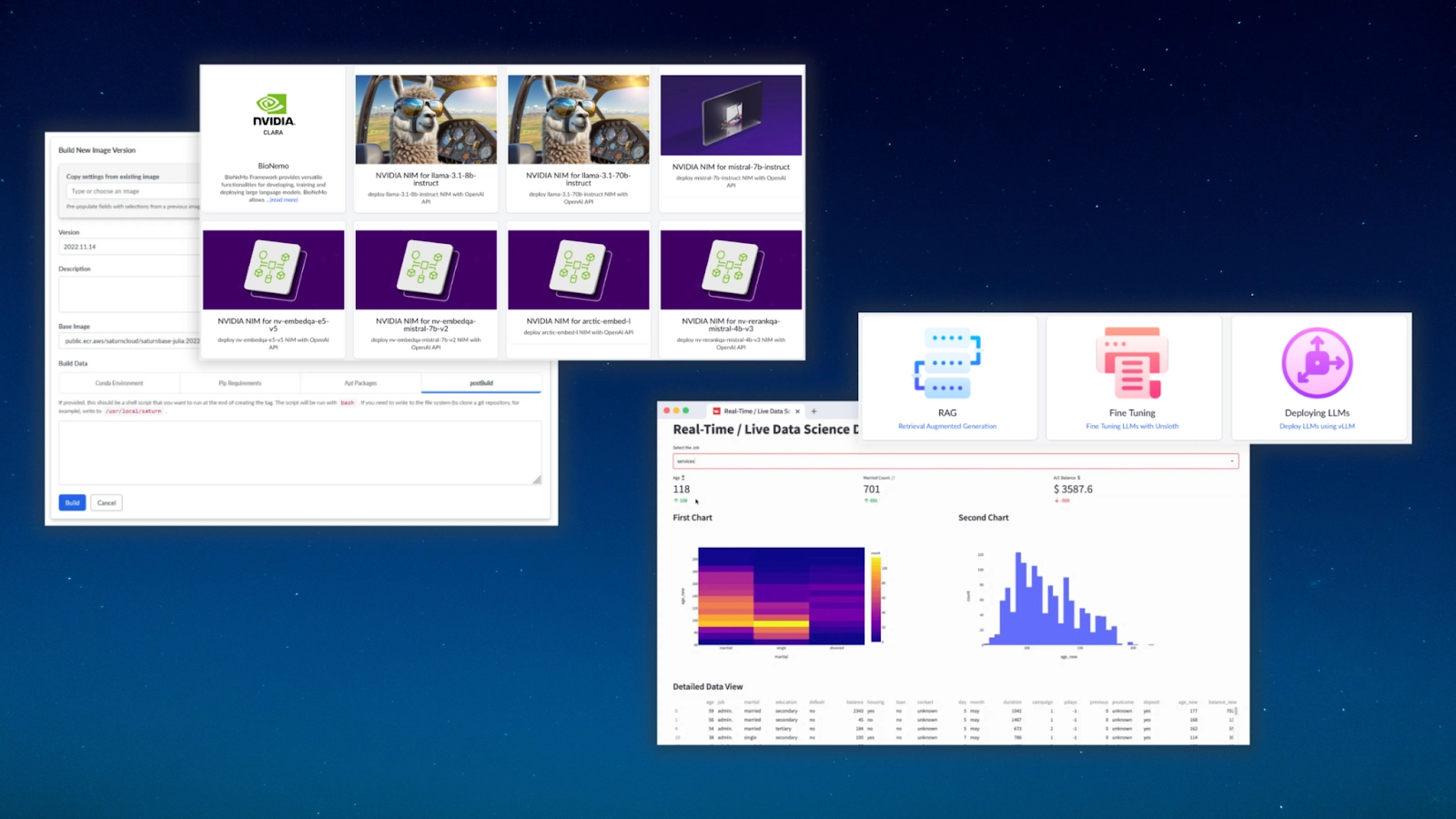Image resolution: width=1456 pixels, height=819 pixels.
Task: Click the 'Second Chart' heading
Action: pyautogui.click(x=984, y=518)
